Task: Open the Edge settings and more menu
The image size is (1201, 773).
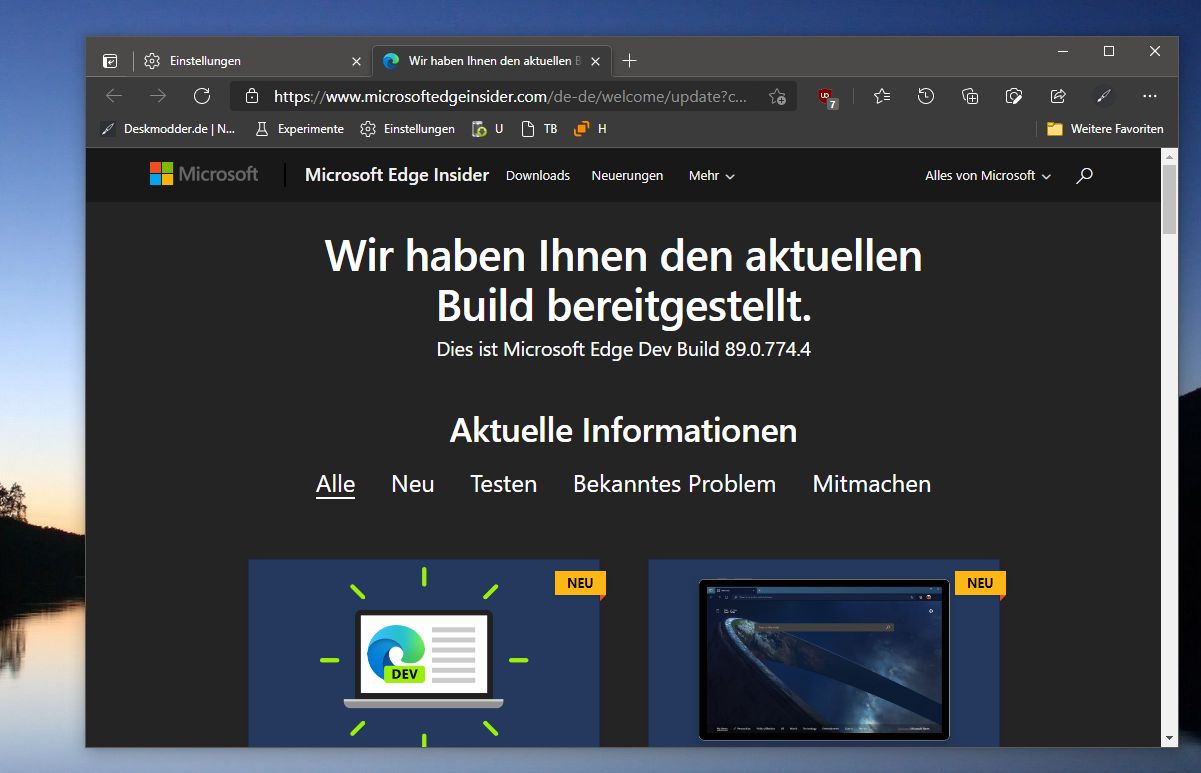Action: tap(1149, 96)
